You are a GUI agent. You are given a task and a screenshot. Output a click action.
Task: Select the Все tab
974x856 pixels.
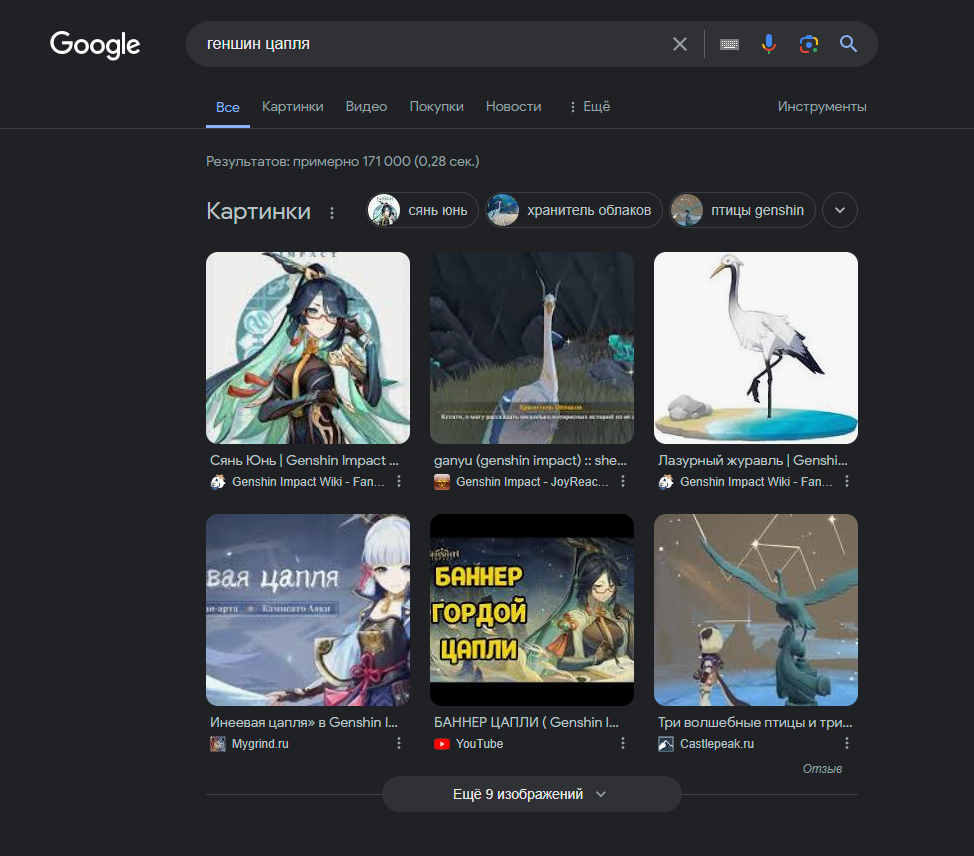click(227, 107)
